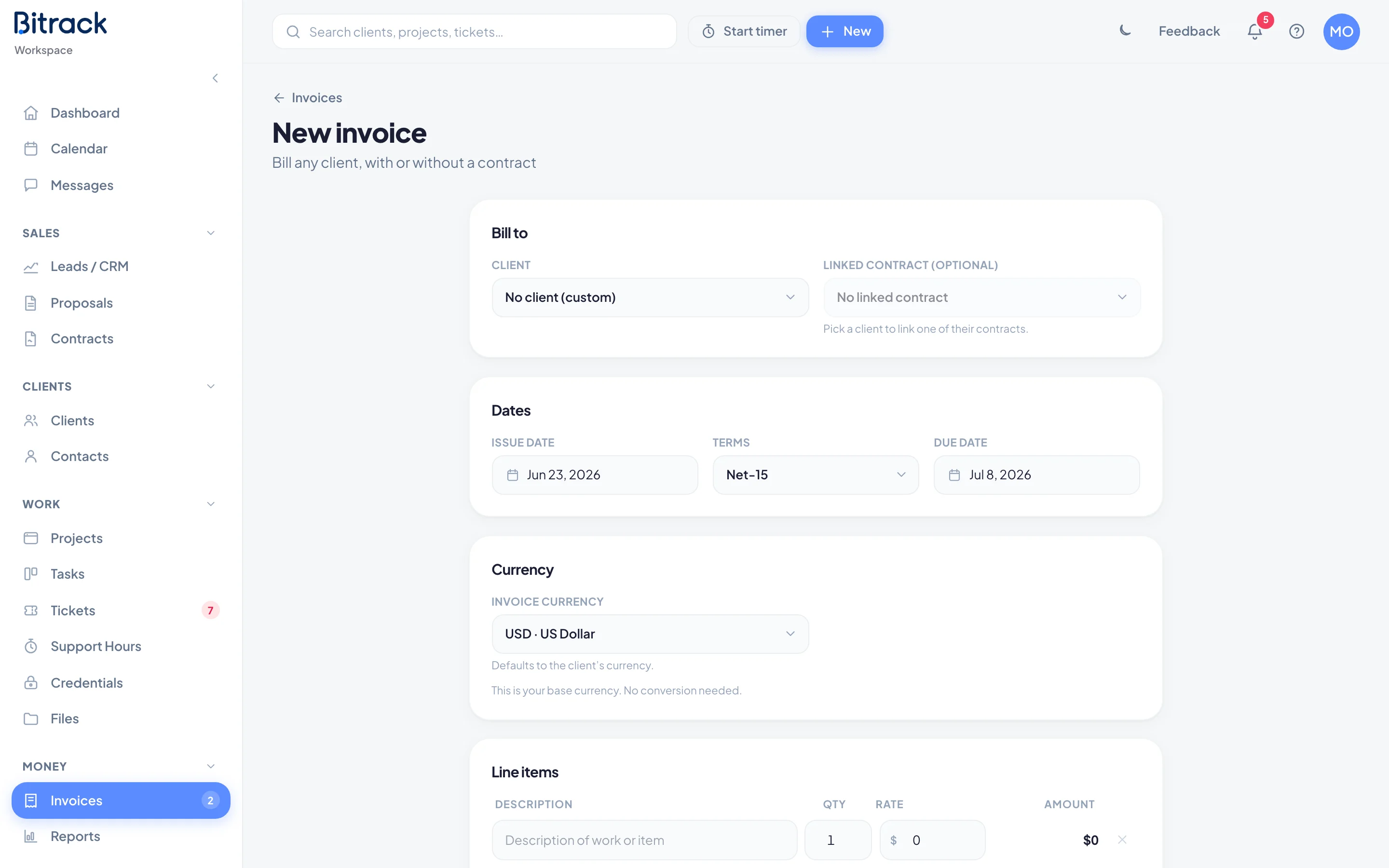Click the Support Hours clock icon

pos(31,646)
